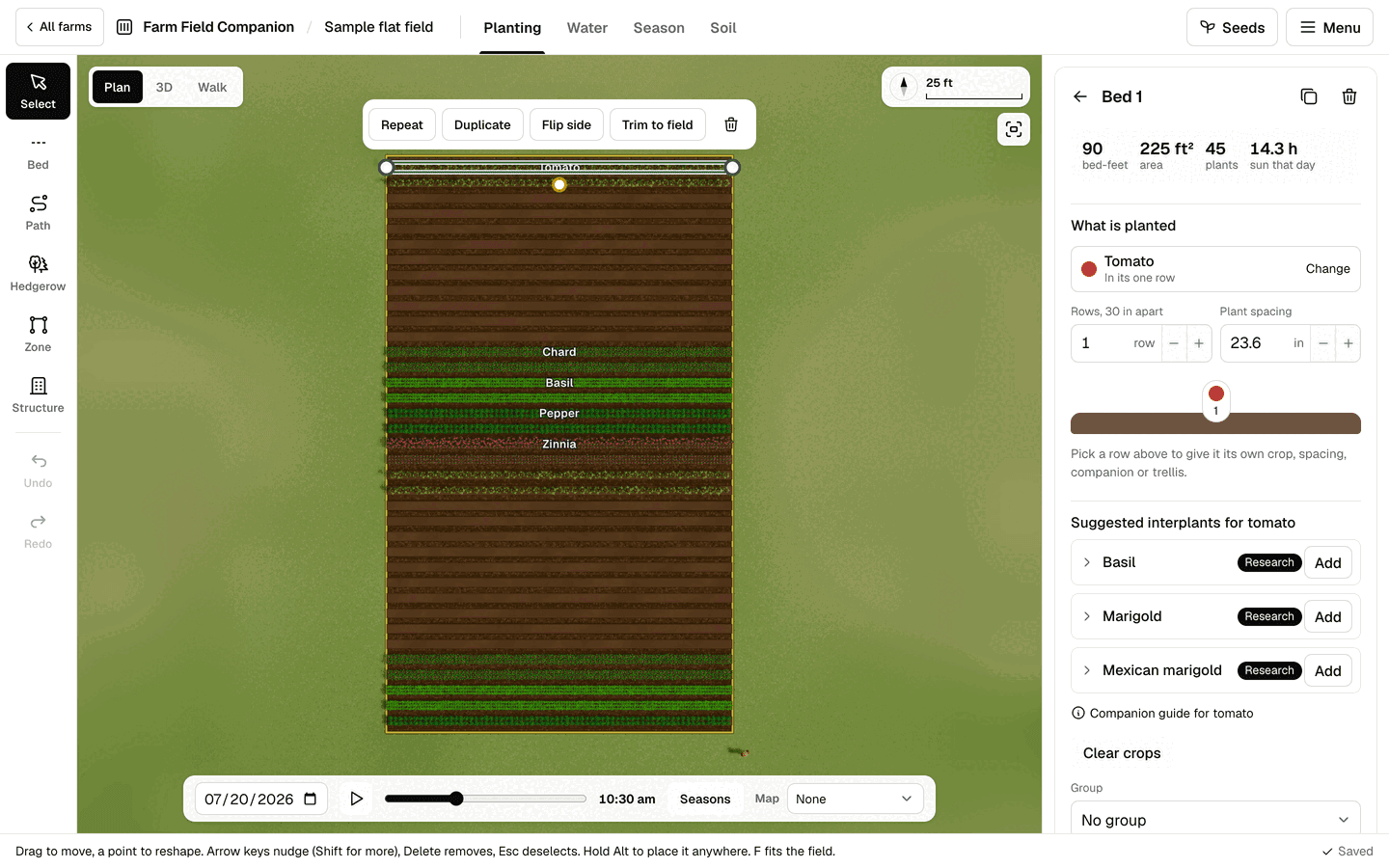Screen dimensions: 1389x868
Task: Choose the Bed drawing tool
Action: tap(39, 152)
